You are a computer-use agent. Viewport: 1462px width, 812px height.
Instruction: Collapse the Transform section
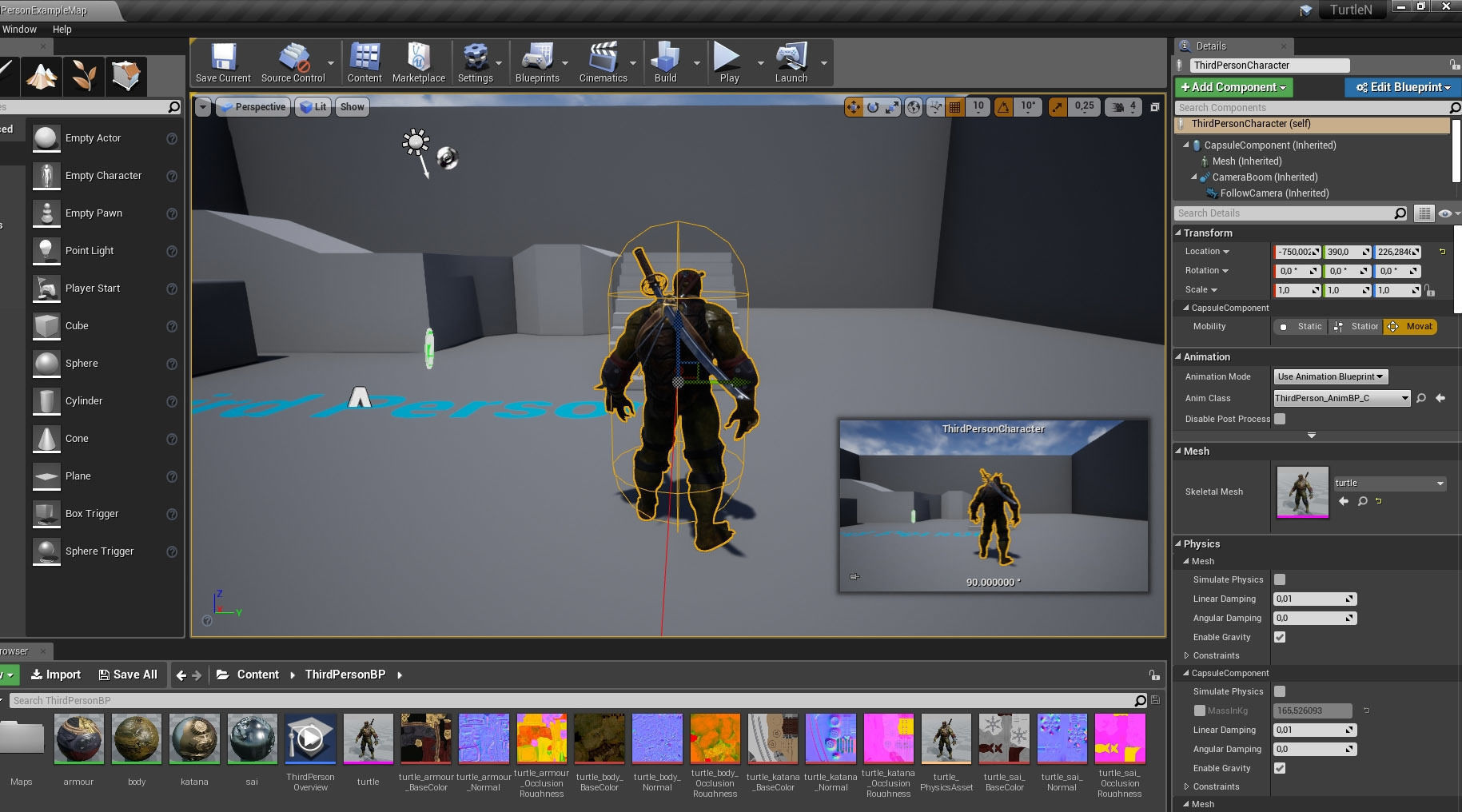coord(1178,233)
